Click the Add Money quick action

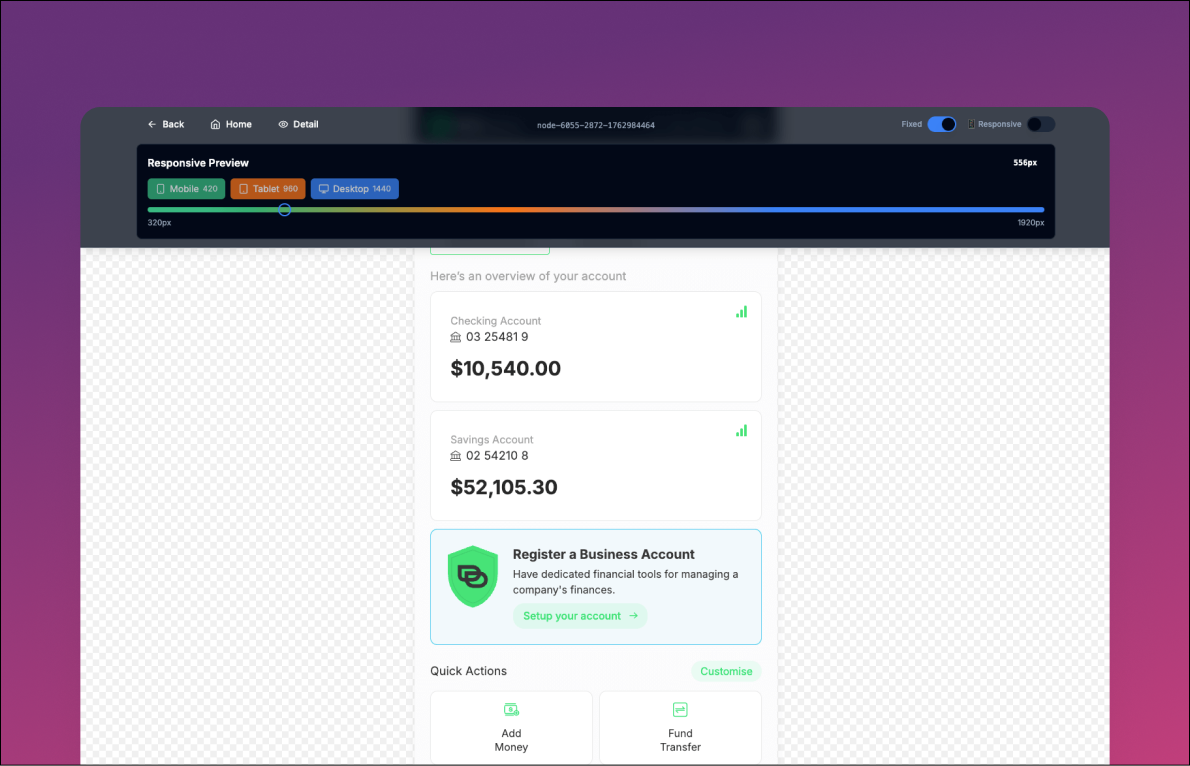pyautogui.click(x=512, y=727)
